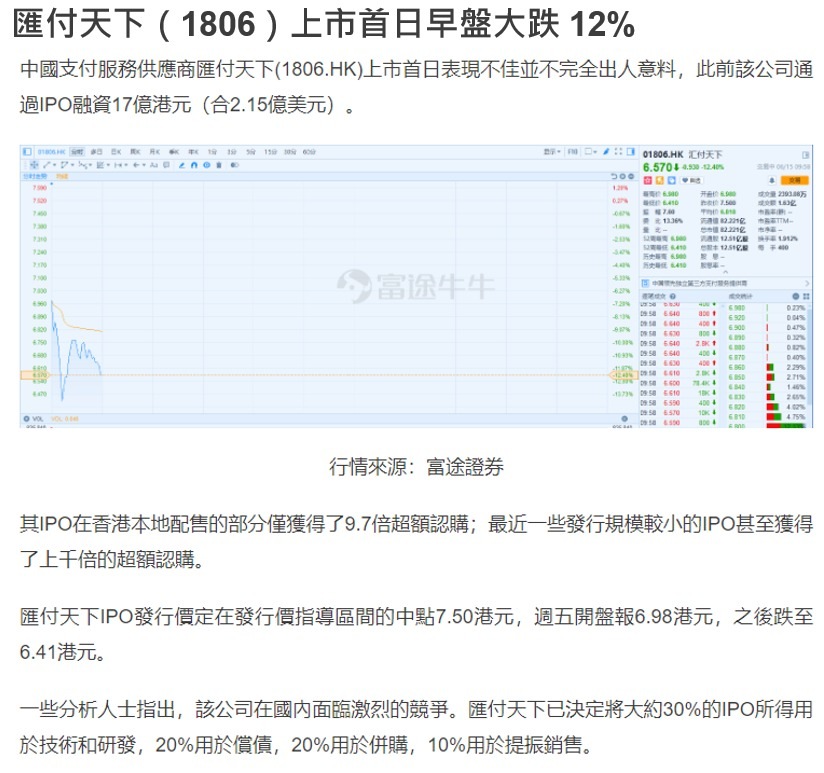Open the 逐笔成交 tab
This screenshot has width=824, height=773.
[x=654, y=296]
